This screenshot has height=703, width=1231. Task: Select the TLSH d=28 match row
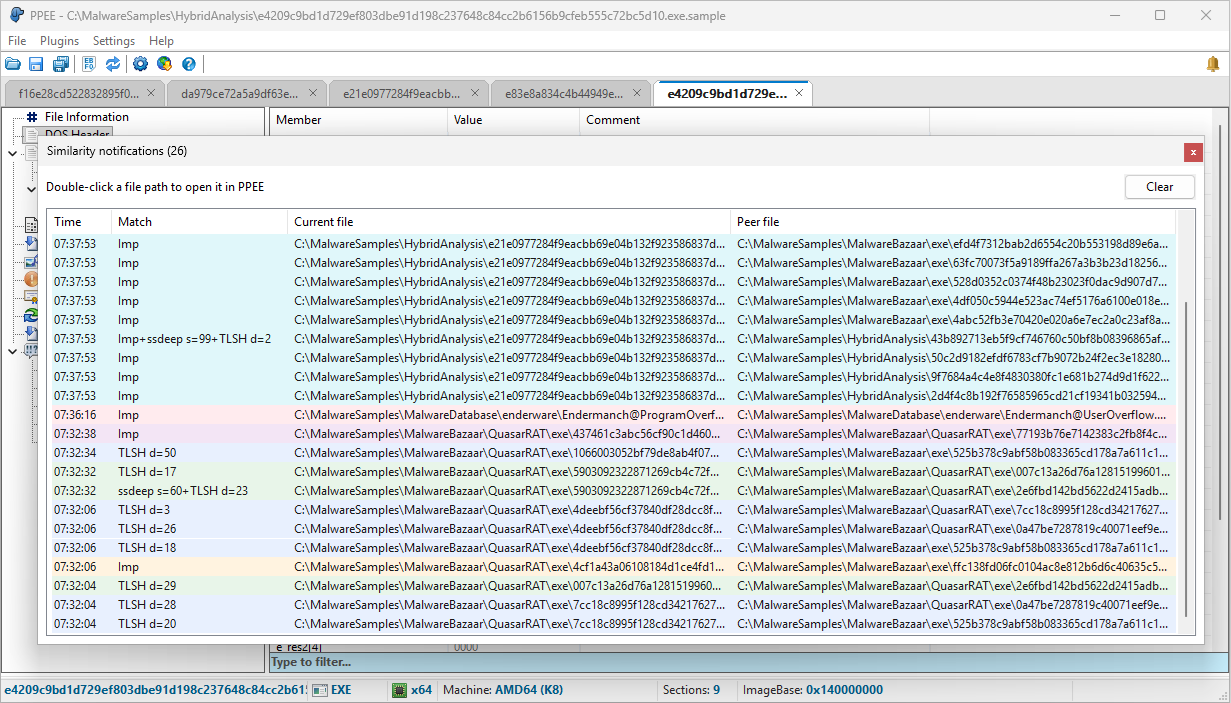click(611, 605)
